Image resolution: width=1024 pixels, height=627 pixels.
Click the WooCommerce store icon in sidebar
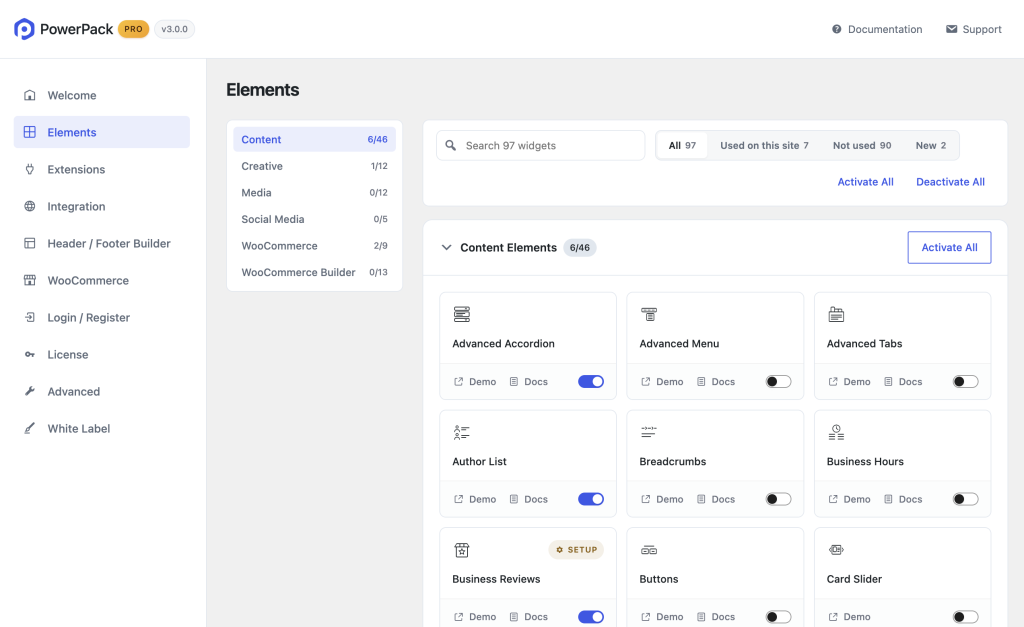point(29,280)
